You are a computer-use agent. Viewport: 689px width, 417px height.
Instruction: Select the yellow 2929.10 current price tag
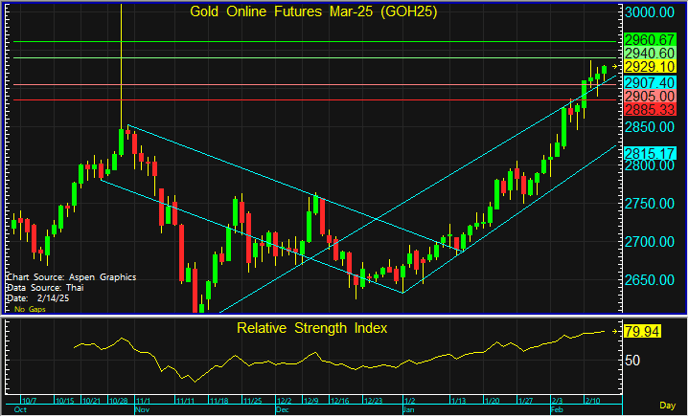[x=650, y=66]
